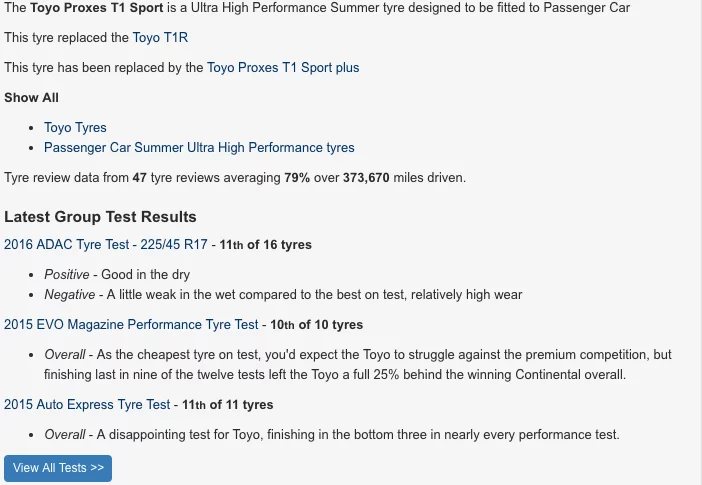Click the Show All heading
The height and width of the screenshot is (485, 702).
[x=31, y=98]
